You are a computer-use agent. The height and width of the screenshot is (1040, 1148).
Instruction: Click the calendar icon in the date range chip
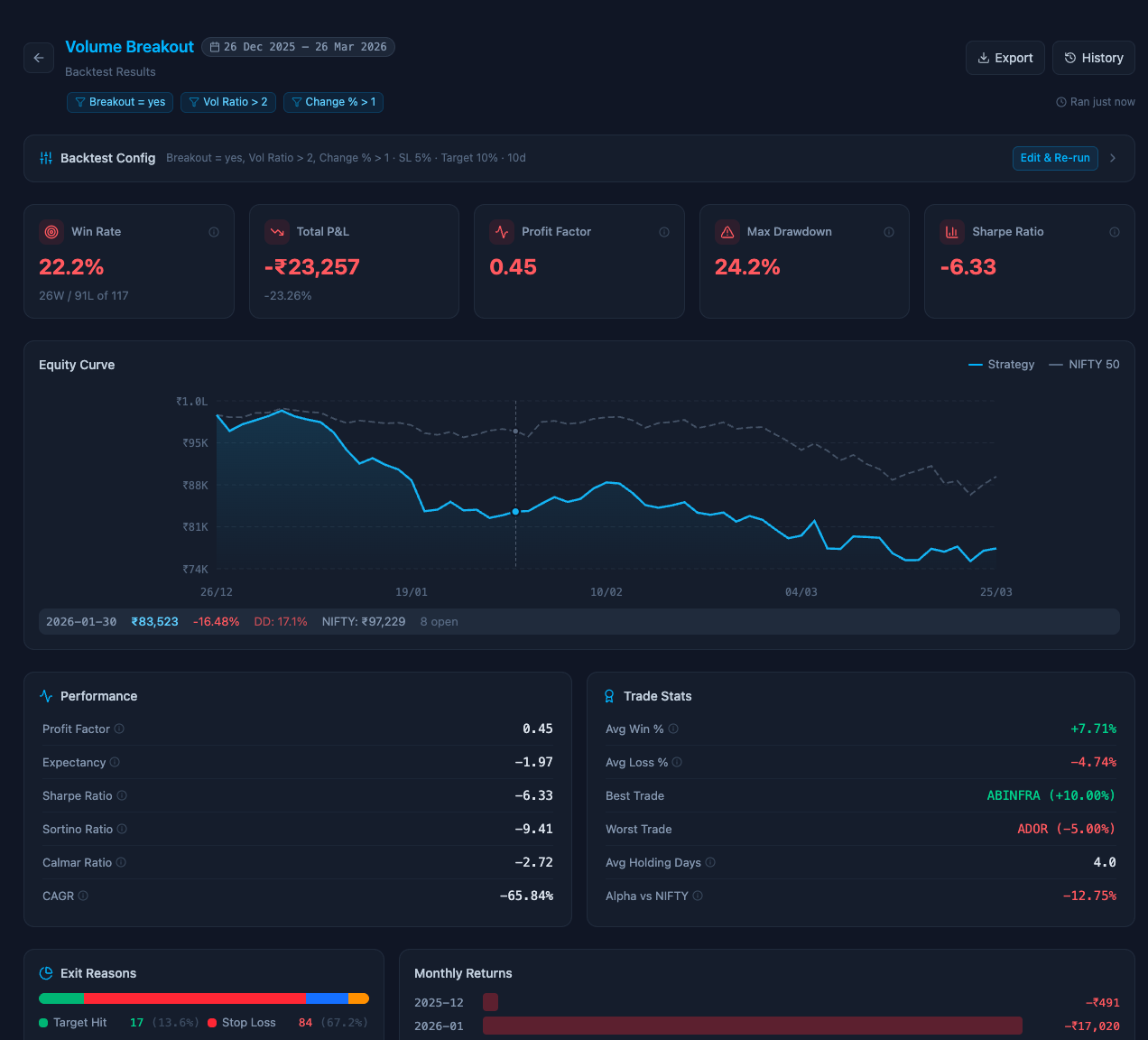[213, 46]
